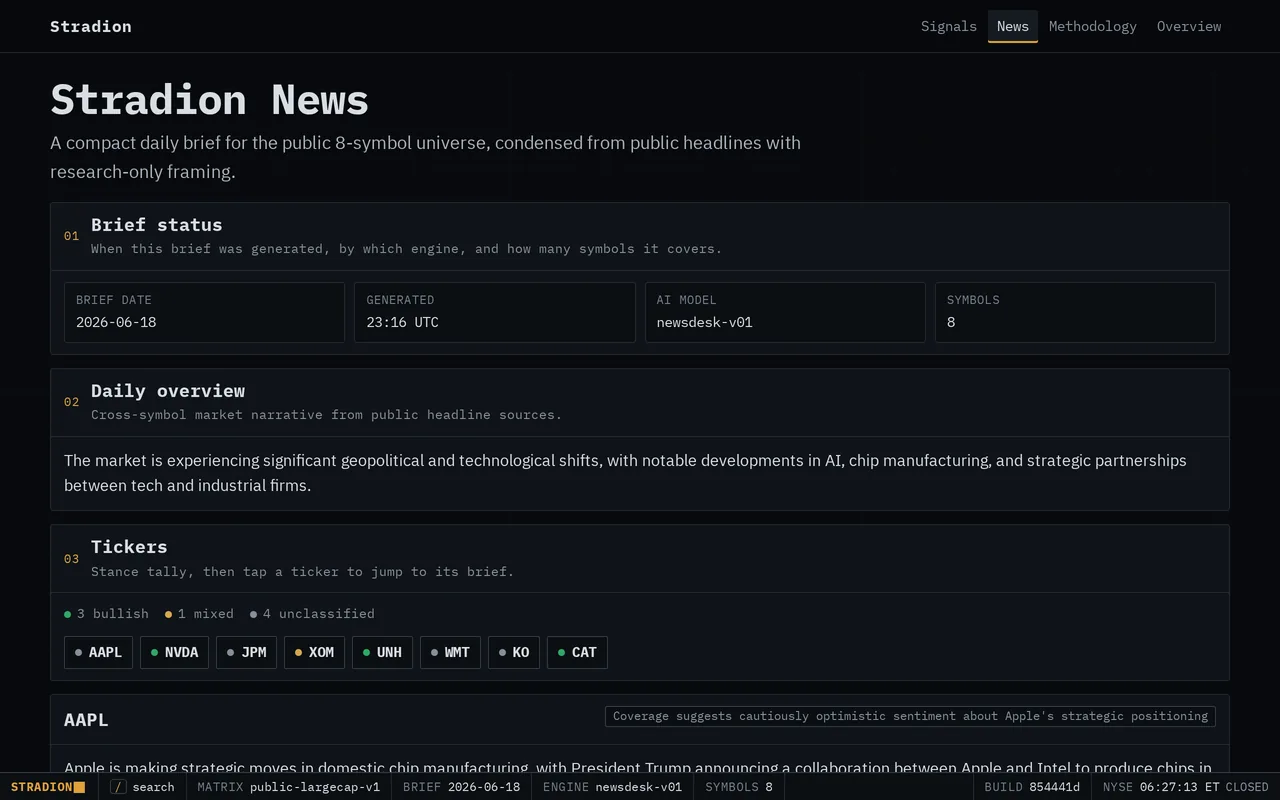1280x800 pixels.
Task: Click the 3 bullish tally label
Action: (106, 614)
